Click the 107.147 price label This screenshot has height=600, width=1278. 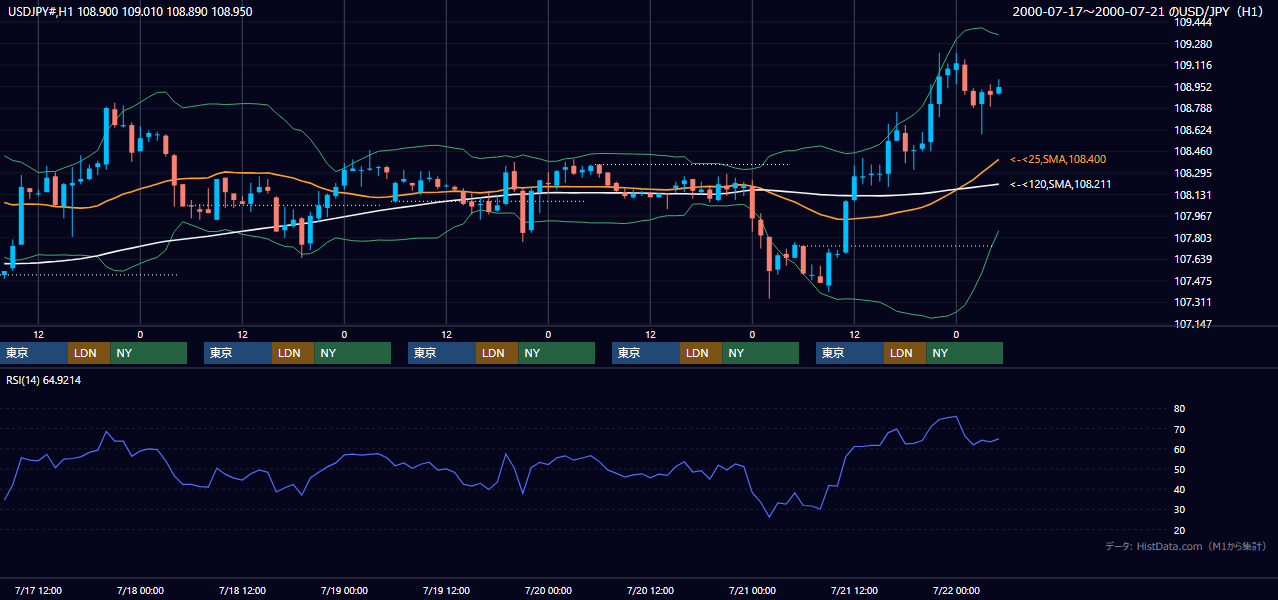[x=1193, y=324]
